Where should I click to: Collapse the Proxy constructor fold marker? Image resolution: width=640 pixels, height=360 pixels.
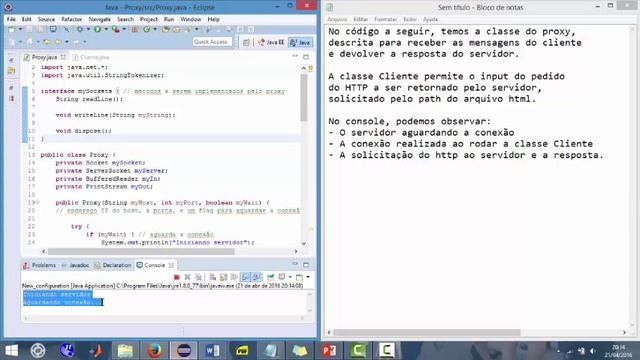coord(38,202)
